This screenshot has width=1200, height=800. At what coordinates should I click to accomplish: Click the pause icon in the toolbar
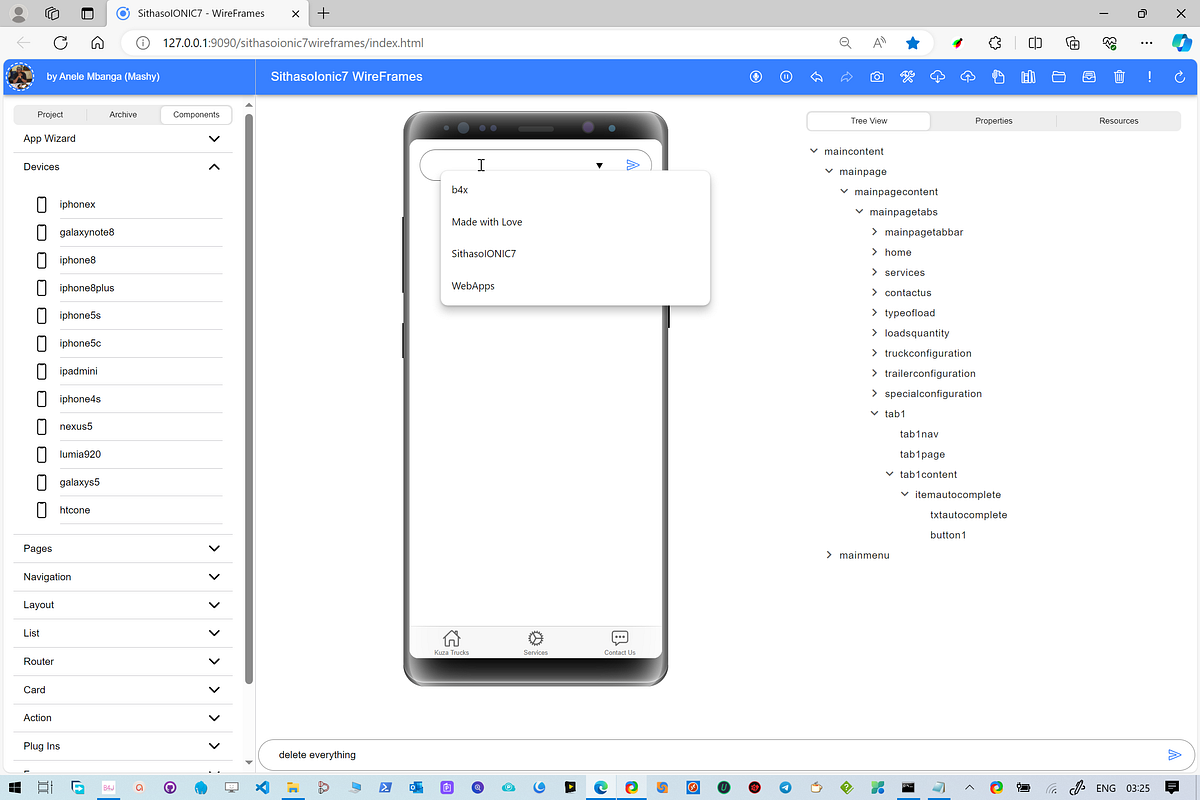pos(786,77)
